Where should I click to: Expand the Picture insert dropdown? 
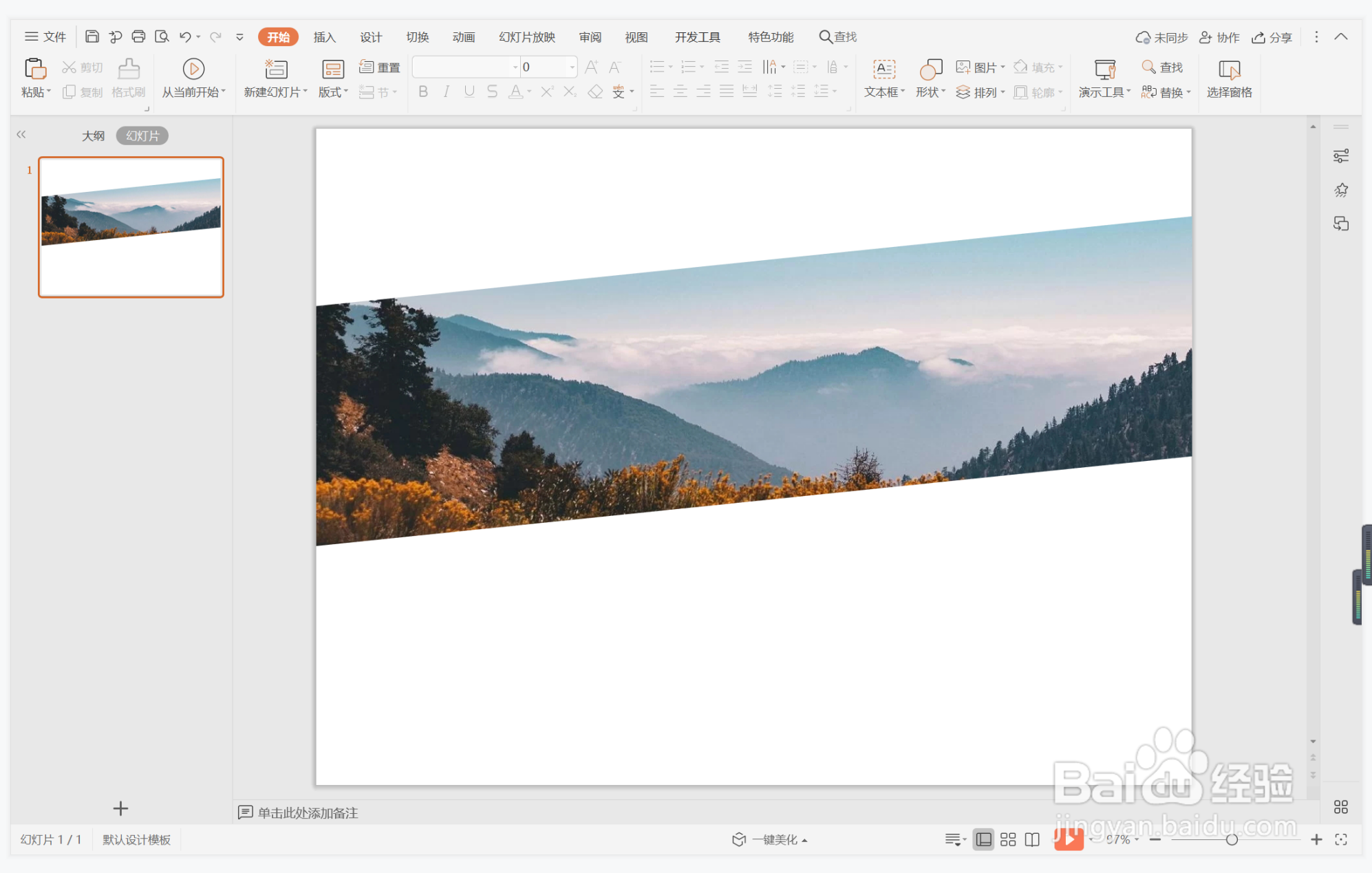(1003, 67)
